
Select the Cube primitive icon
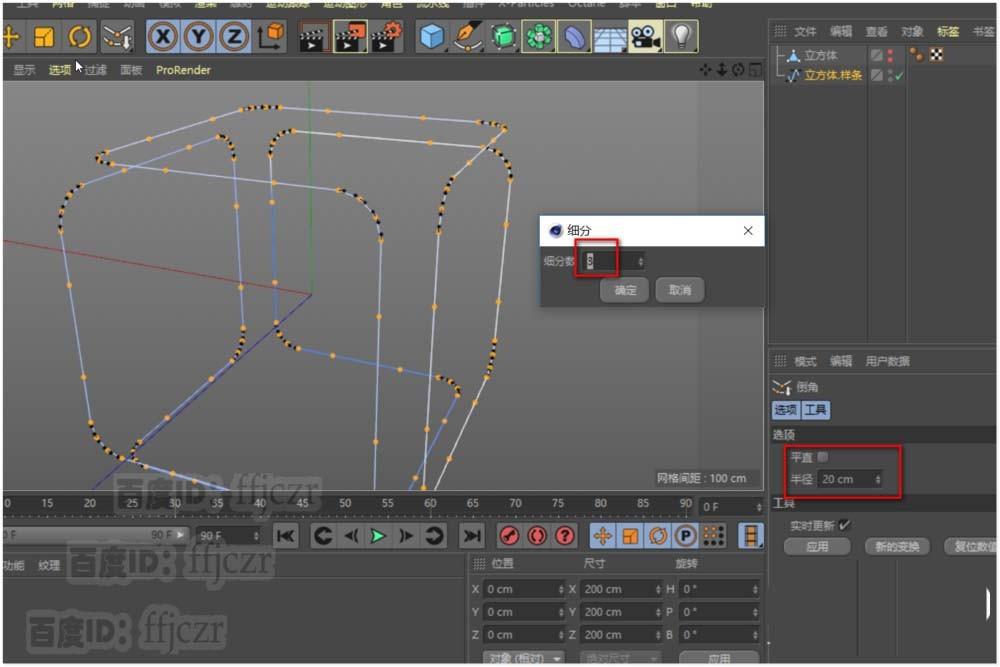coord(434,37)
